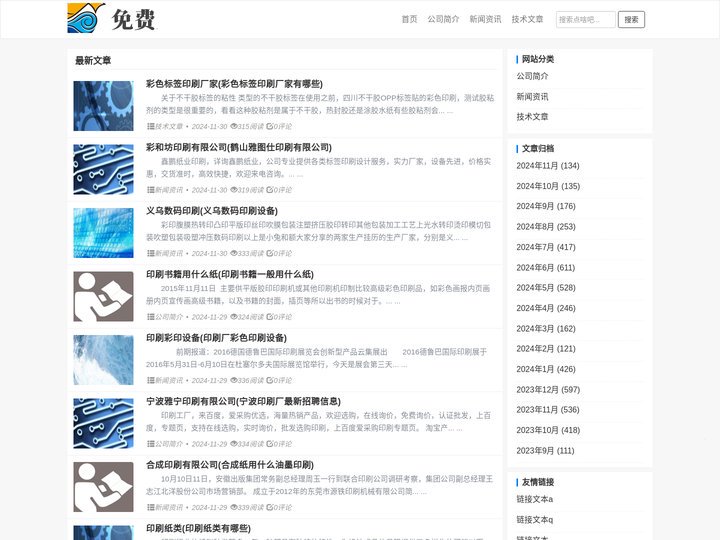Image resolution: width=720 pixels, height=540 pixels.
Task: Open article 印刷书籍用什么纸(印刷书籍一般用什么纸)
Action: pyautogui.click(x=230, y=274)
